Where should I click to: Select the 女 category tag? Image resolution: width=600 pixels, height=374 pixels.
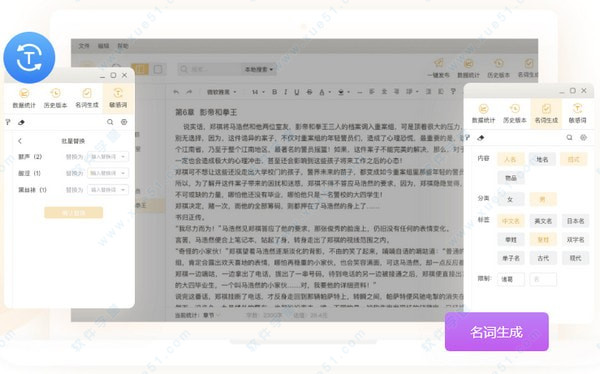pos(510,199)
